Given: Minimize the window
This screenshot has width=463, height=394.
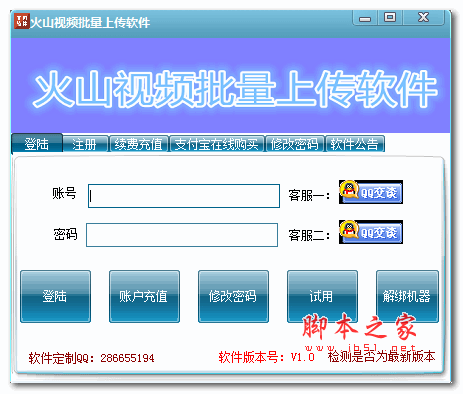Looking at the screenshot, I should point(365,18).
